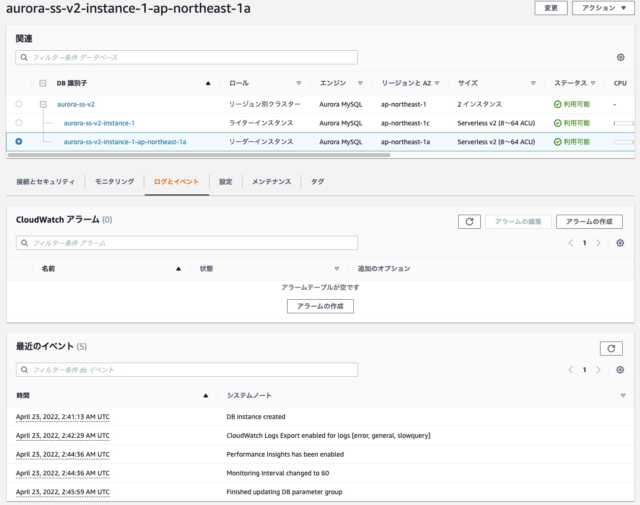This screenshot has width=640, height=505.
Task: Focus the db events filter input field
Action: click(x=187, y=370)
